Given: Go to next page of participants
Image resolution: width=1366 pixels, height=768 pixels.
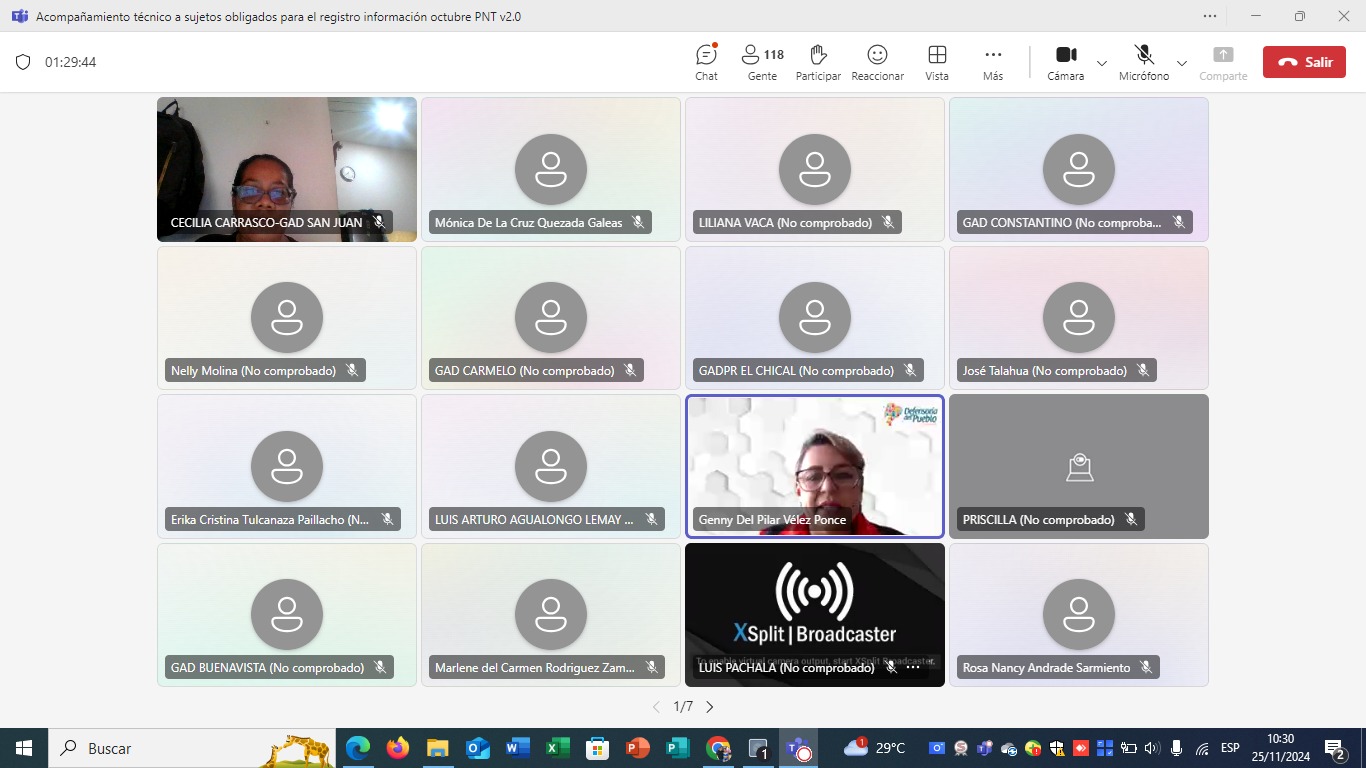Looking at the screenshot, I should point(710,707).
